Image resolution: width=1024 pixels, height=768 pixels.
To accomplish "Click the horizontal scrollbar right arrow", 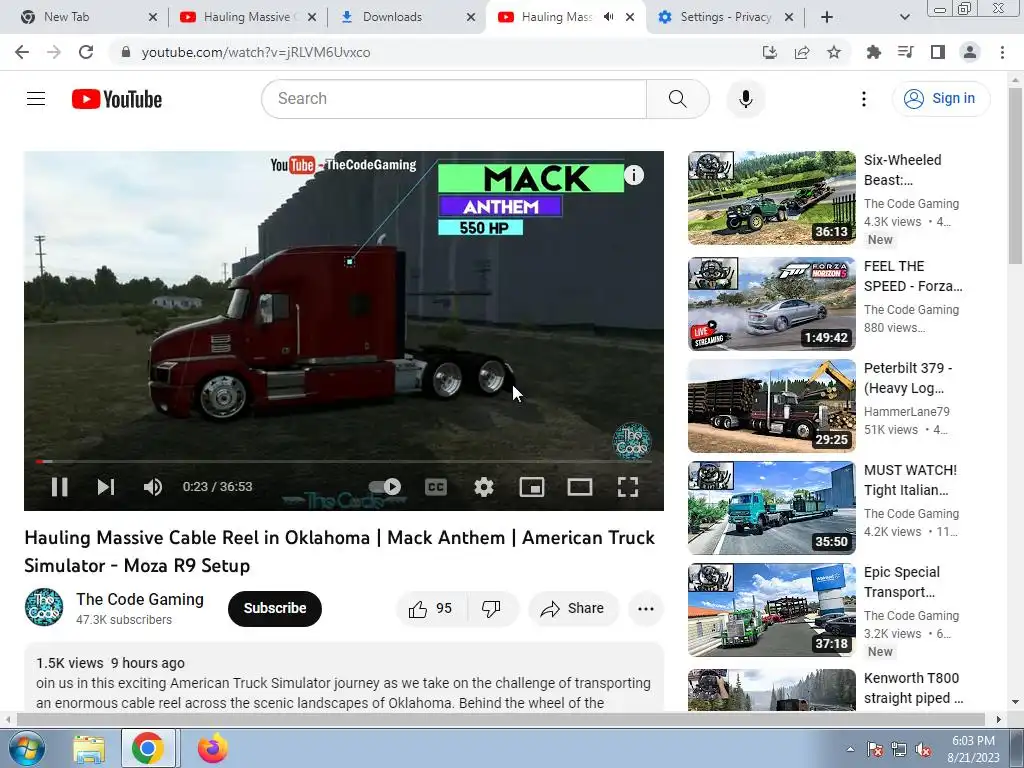I will coord(999,720).
